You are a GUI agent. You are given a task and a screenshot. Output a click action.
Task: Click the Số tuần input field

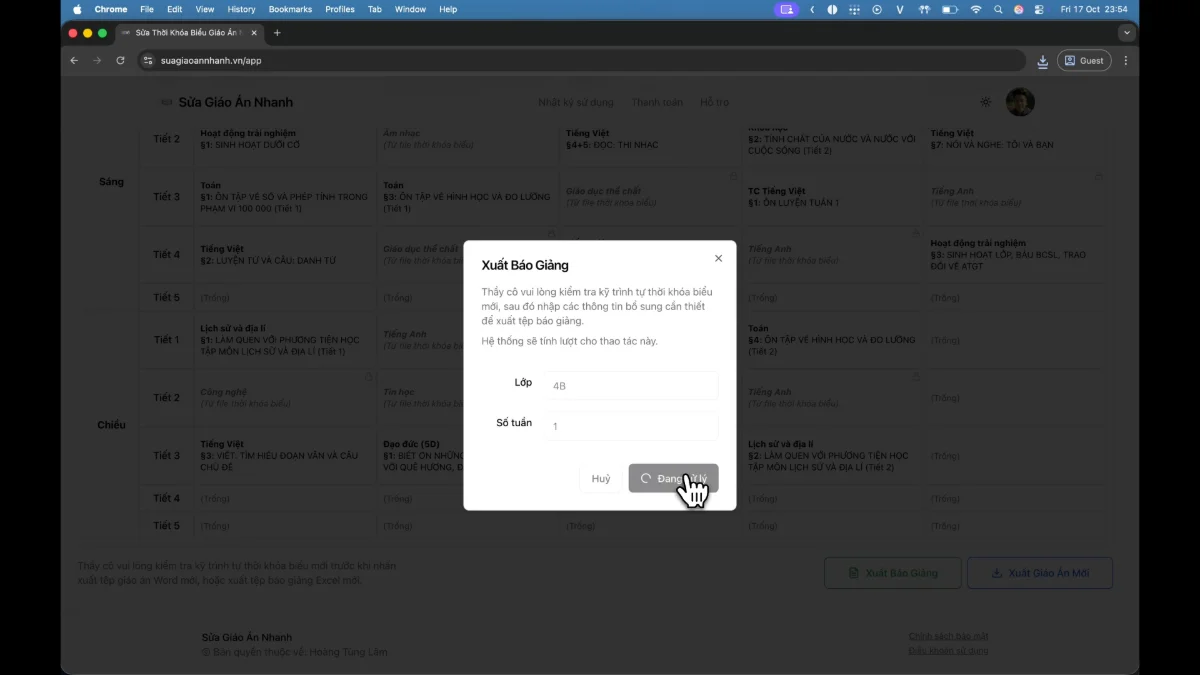click(631, 425)
